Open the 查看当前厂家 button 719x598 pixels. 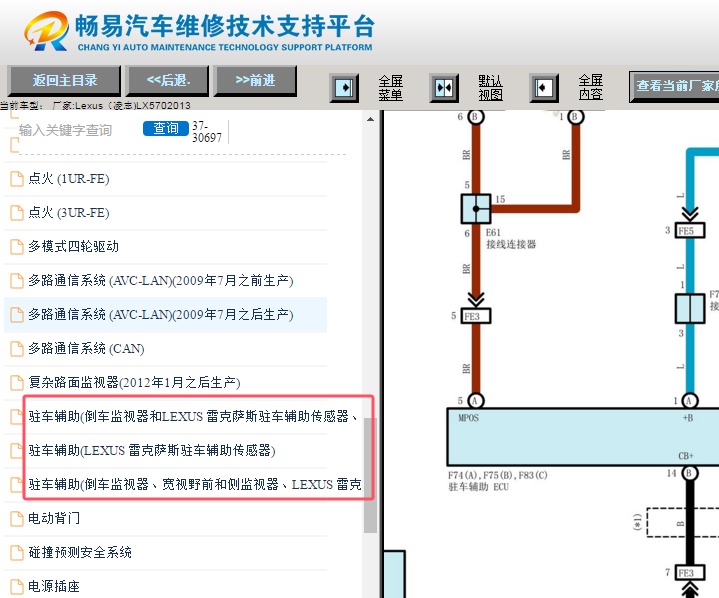tap(674, 86)
